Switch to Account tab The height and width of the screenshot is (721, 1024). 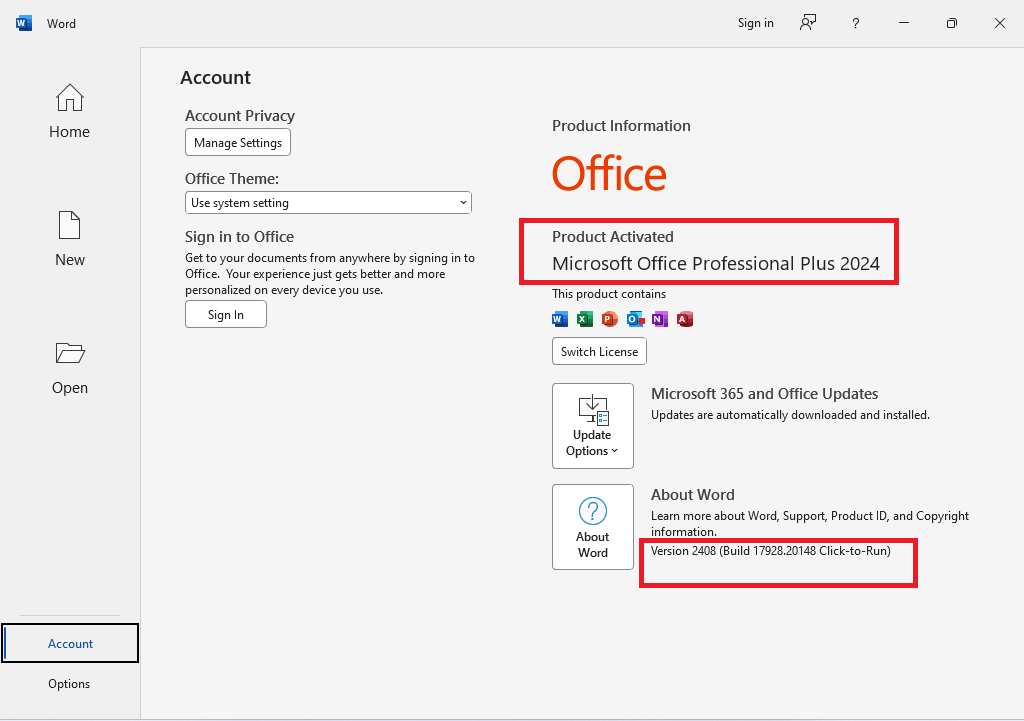70,643
